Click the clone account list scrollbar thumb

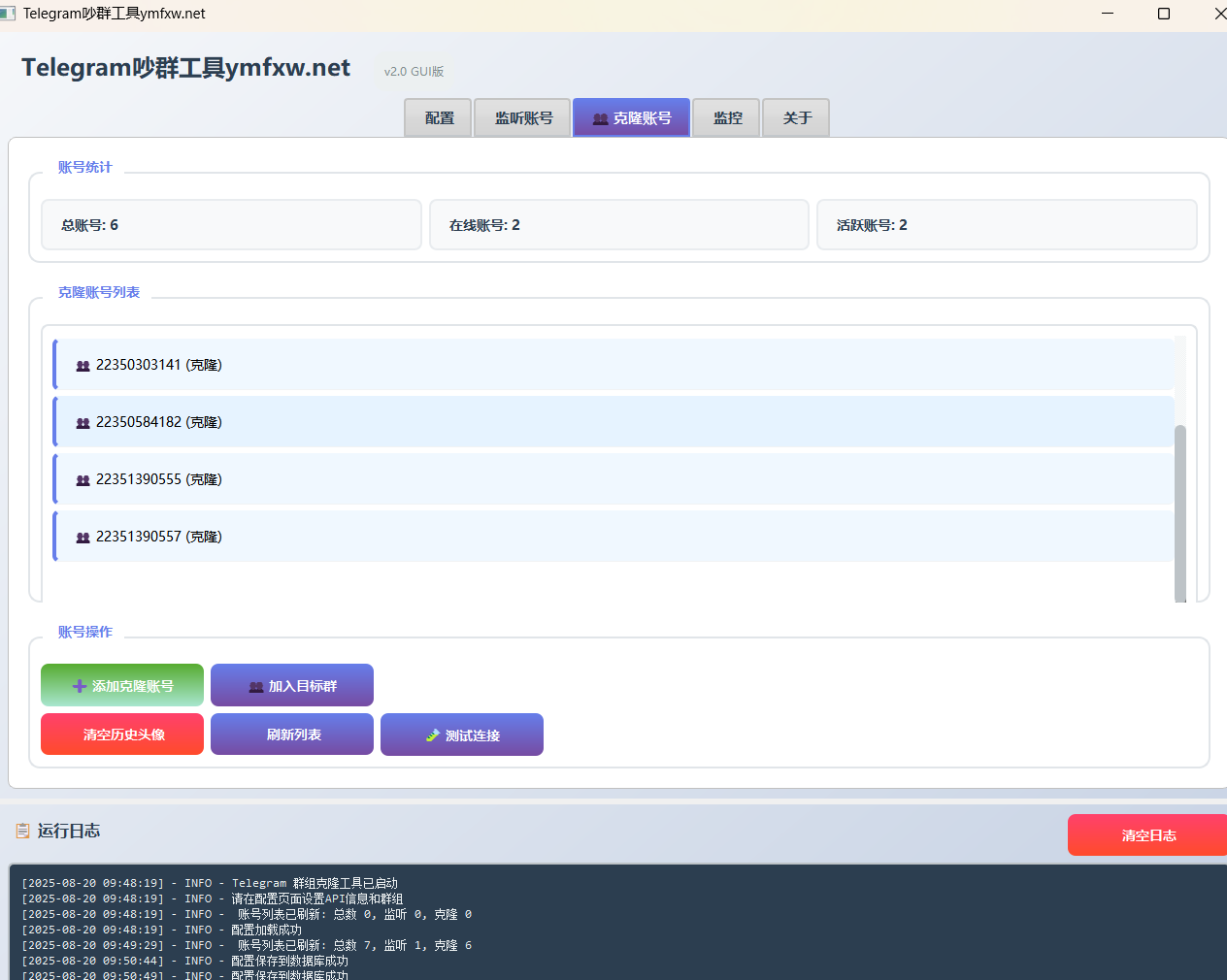point(1180,512)
